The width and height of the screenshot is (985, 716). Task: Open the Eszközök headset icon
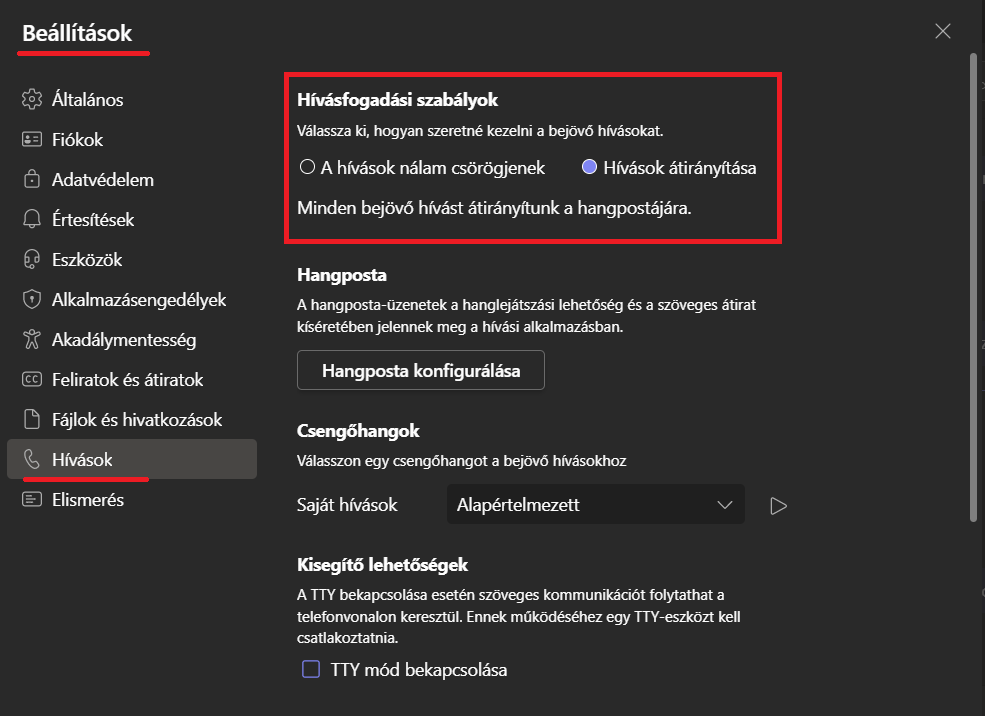point(32,259)
